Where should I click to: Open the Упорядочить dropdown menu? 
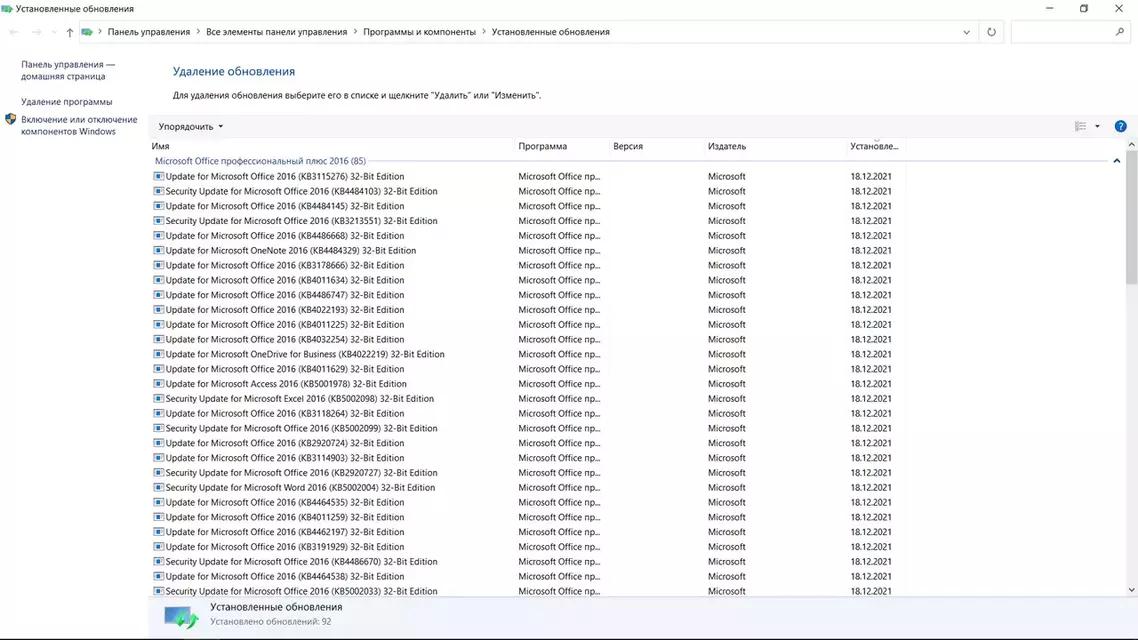[191, 126]
